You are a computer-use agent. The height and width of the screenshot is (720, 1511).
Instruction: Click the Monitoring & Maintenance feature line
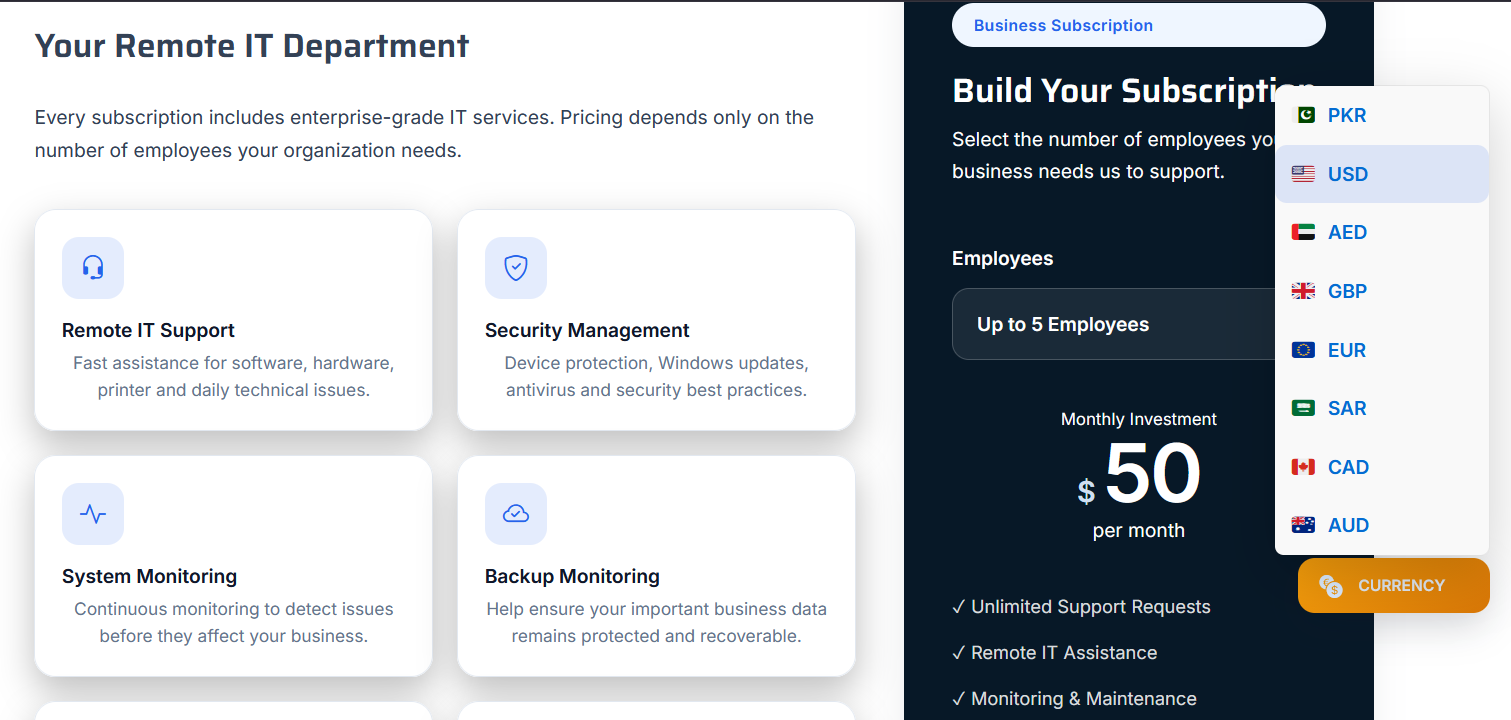tap(1074, 699)
